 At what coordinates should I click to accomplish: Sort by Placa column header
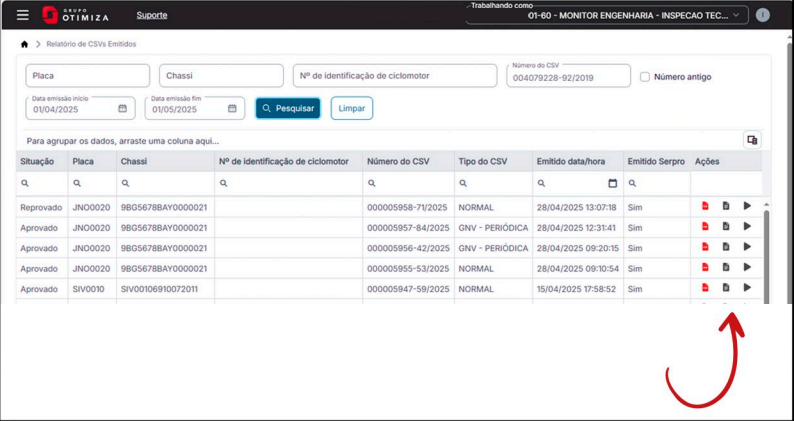pyautogui.click(x=93, y=161)
